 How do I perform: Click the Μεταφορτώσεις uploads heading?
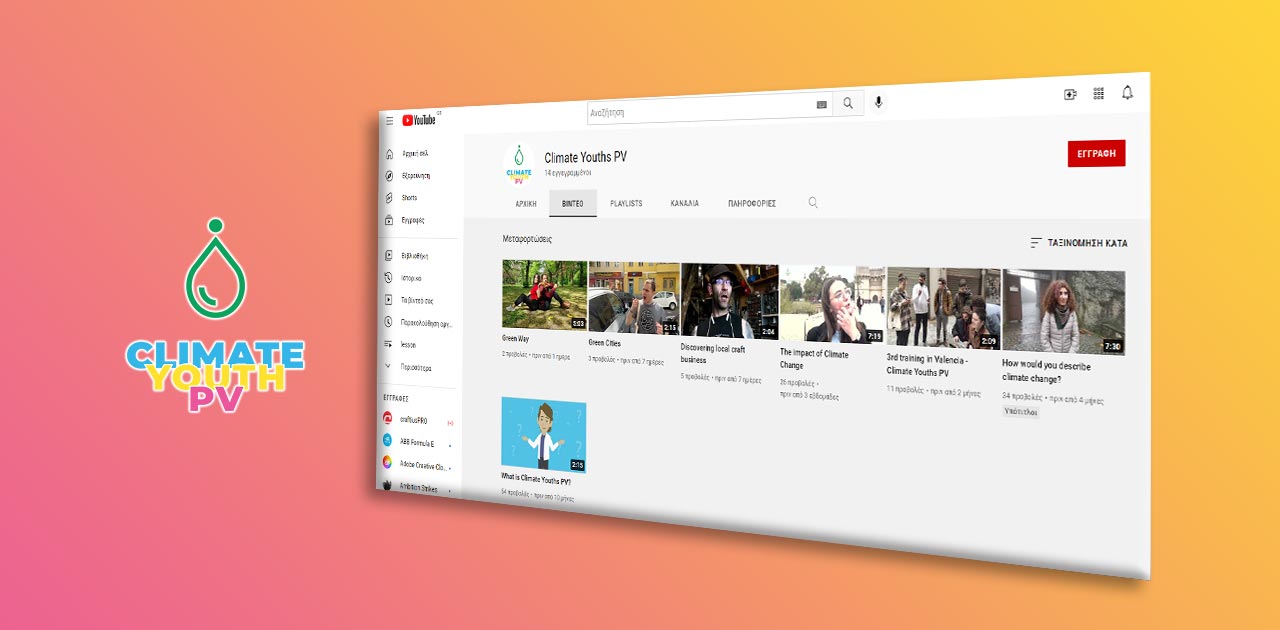click(x=527, y=239)
